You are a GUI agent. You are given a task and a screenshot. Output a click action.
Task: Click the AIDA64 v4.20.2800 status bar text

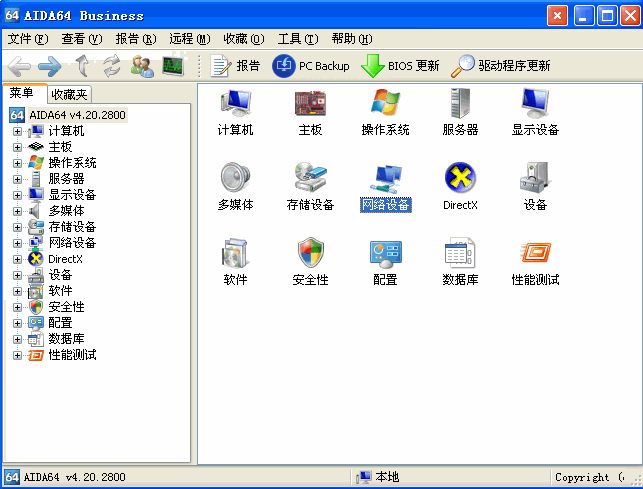[75, 477]
